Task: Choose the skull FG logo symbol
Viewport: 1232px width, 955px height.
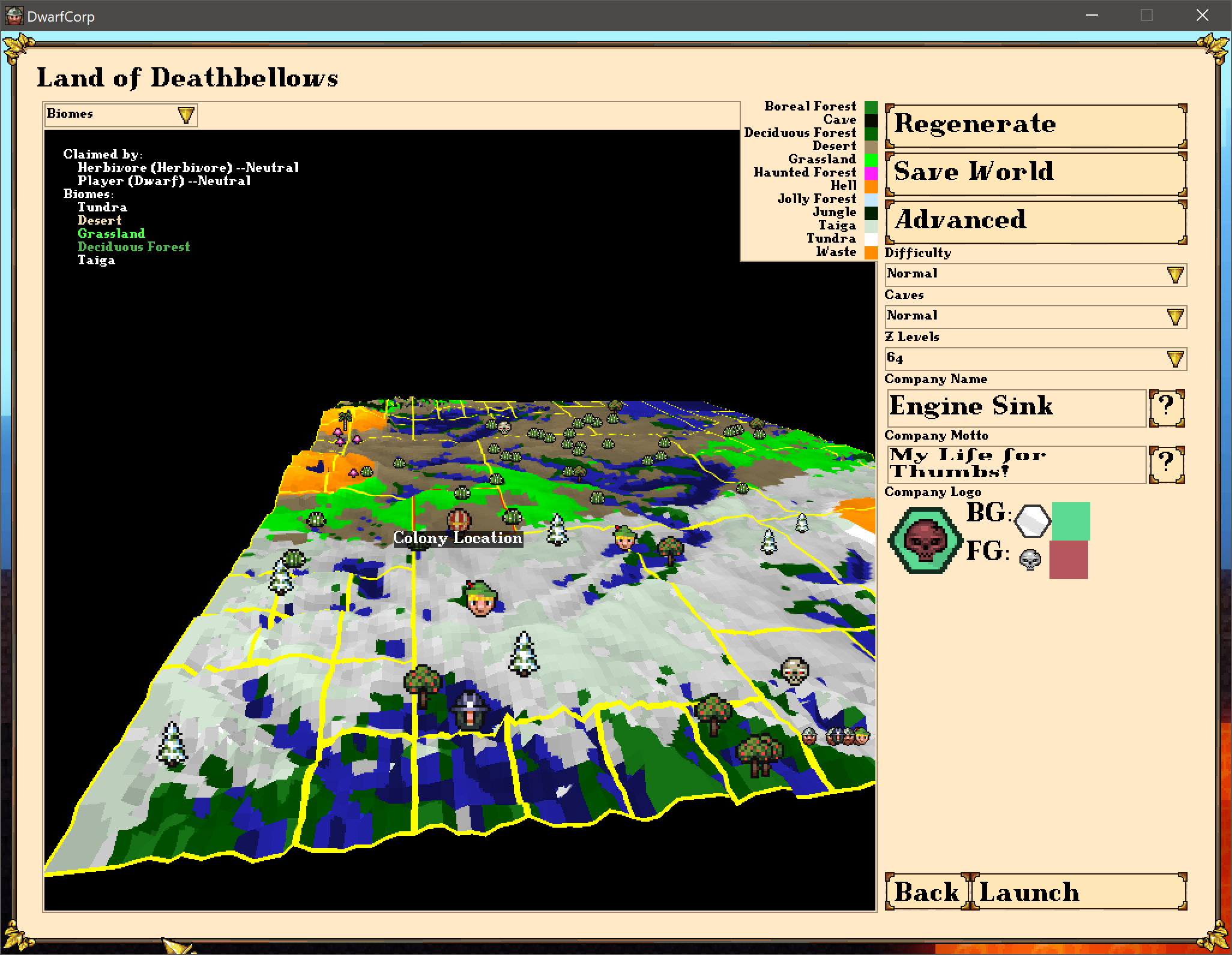Action: coord(1030,560)
